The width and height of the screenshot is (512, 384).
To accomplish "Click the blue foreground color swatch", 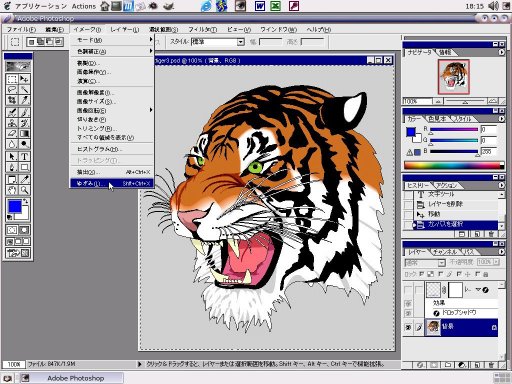I will pos(15,207).
